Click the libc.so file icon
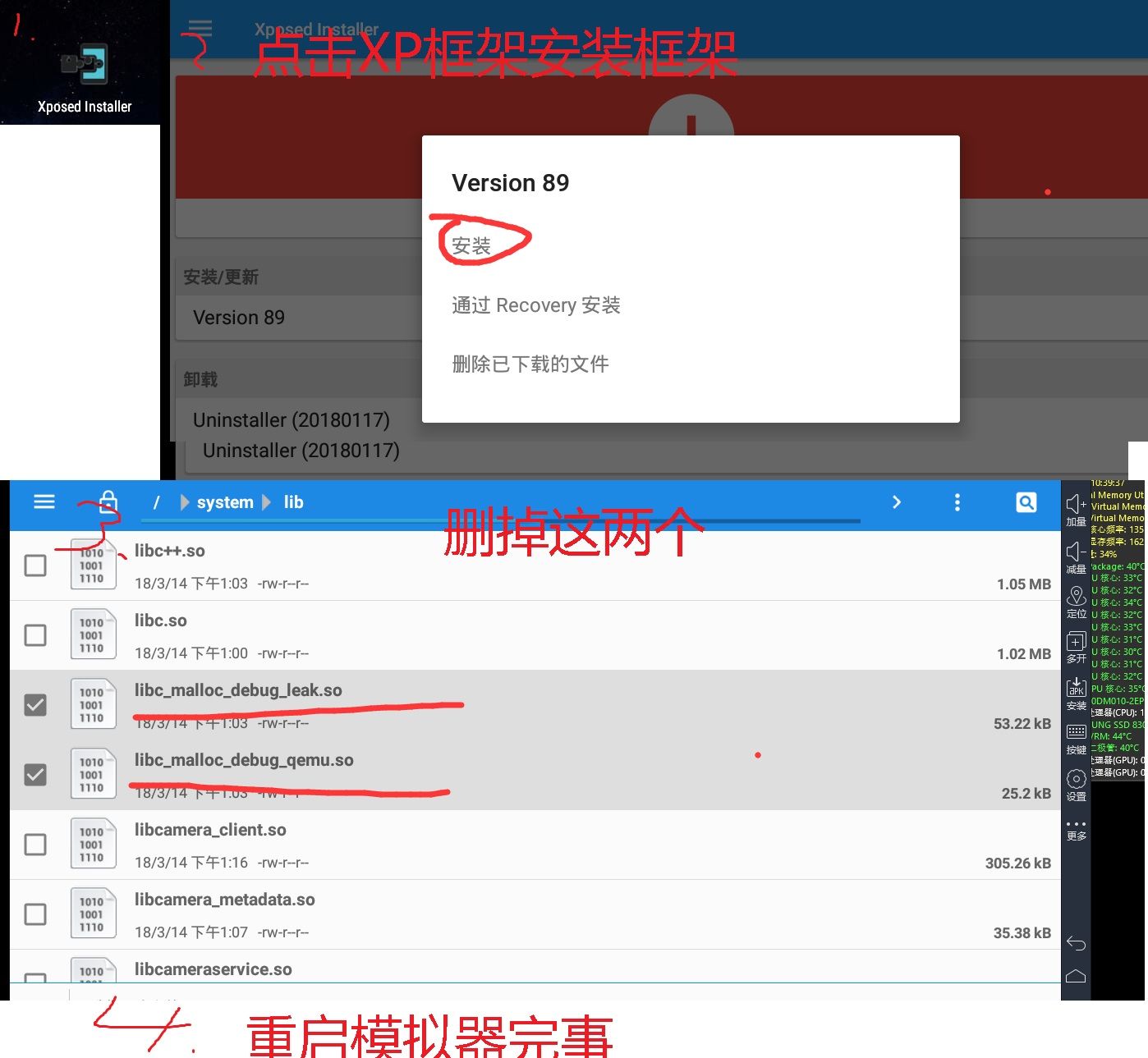The height and width of the screenshot is (1058, 1148). 93,634
